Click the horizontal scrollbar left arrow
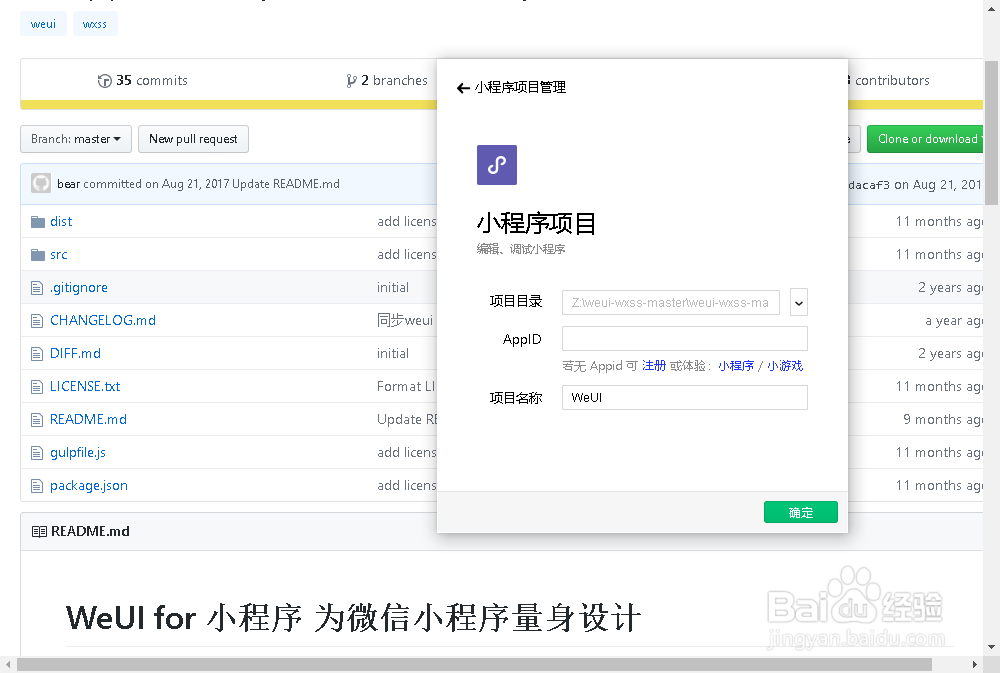Image resolution: width=1000 pixels, height=673 pixels. [x=8, y=665]
